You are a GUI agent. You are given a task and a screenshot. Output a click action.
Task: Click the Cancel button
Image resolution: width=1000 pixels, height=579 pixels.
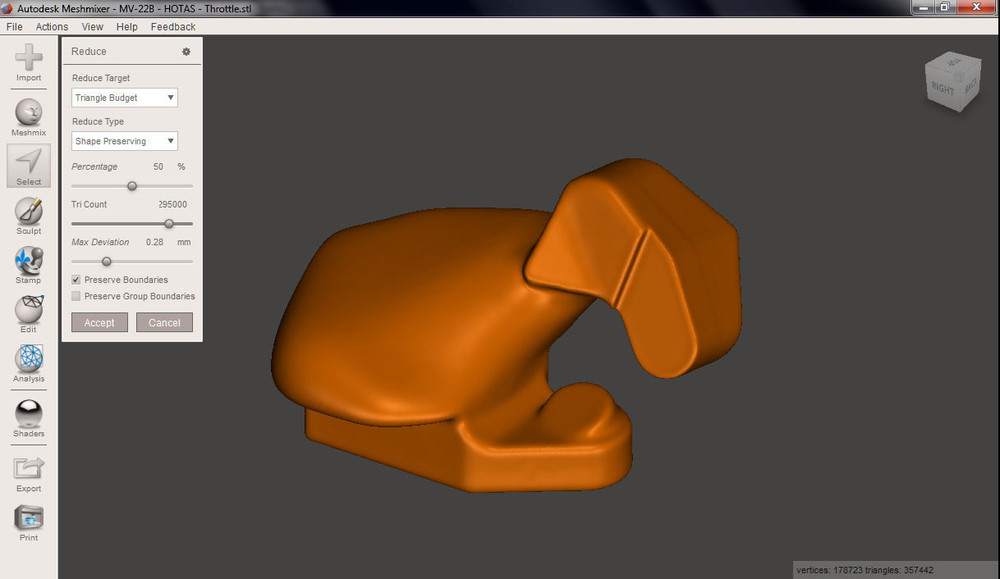pos(164,323)
